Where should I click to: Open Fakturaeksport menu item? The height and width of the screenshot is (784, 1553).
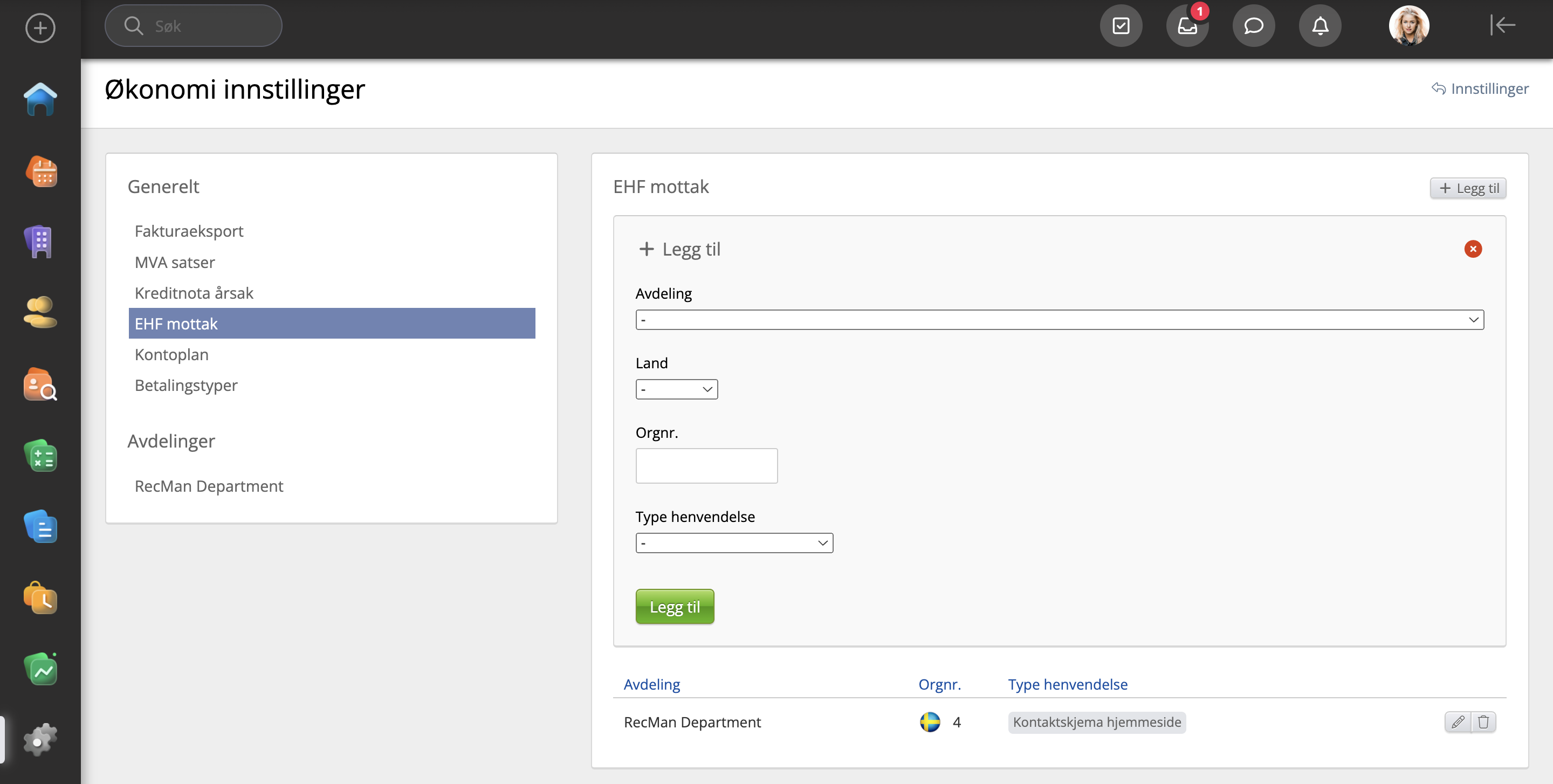tap(189, 231)
